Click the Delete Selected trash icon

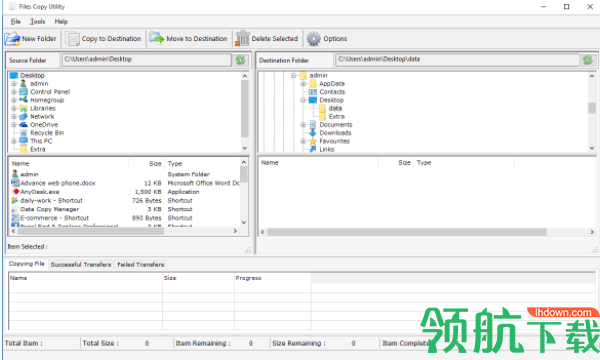pos(242,39)
